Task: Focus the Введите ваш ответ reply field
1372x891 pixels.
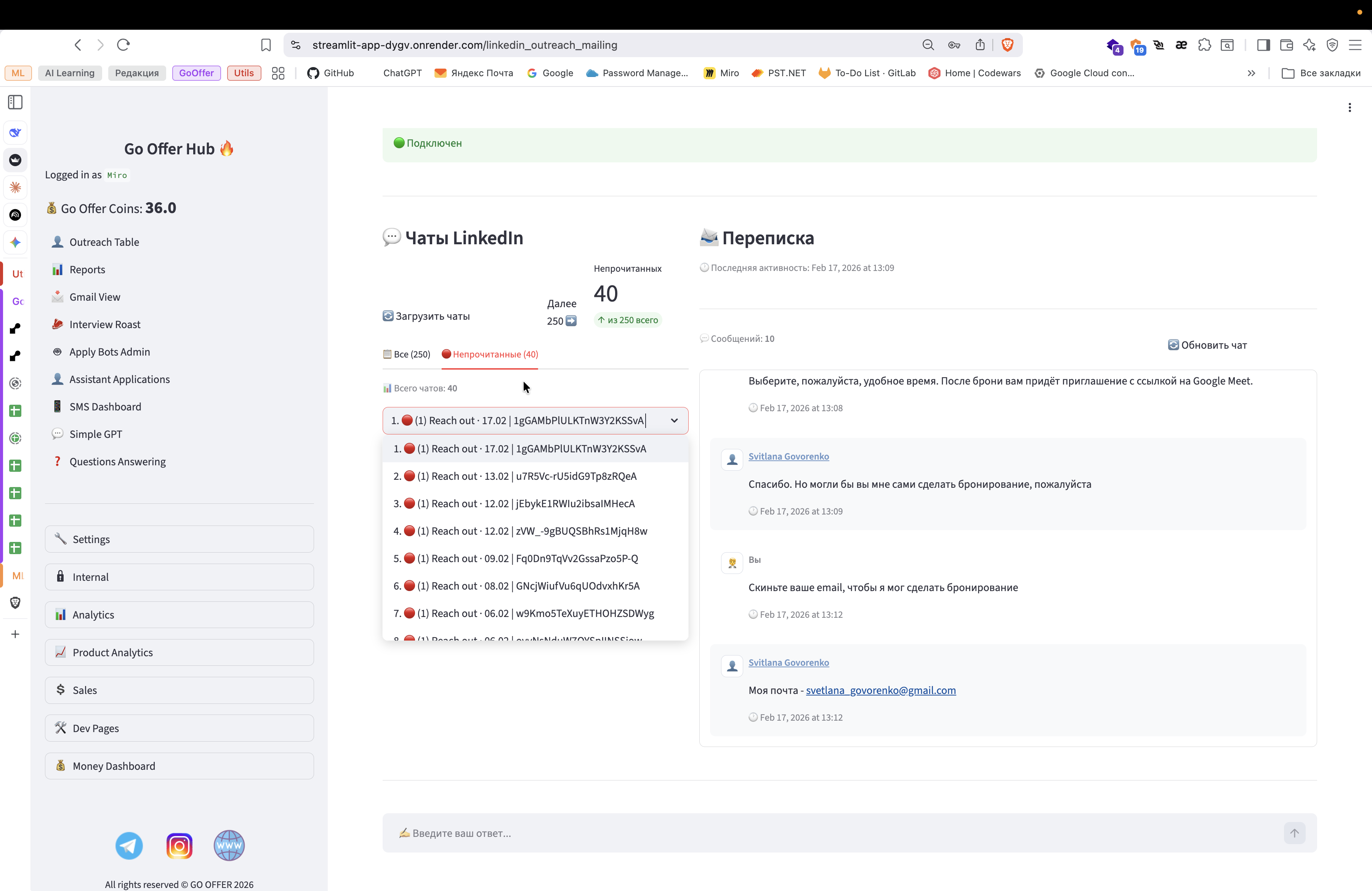Action: (830, 833)
